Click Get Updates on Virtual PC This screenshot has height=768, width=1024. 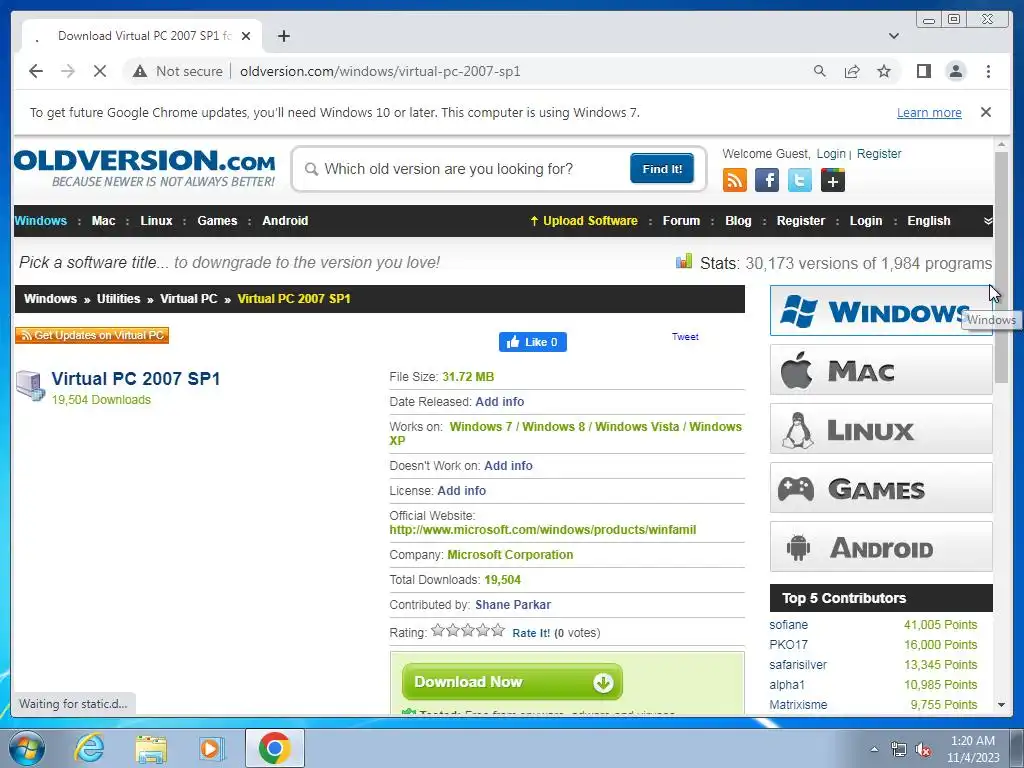pos(92,335)
